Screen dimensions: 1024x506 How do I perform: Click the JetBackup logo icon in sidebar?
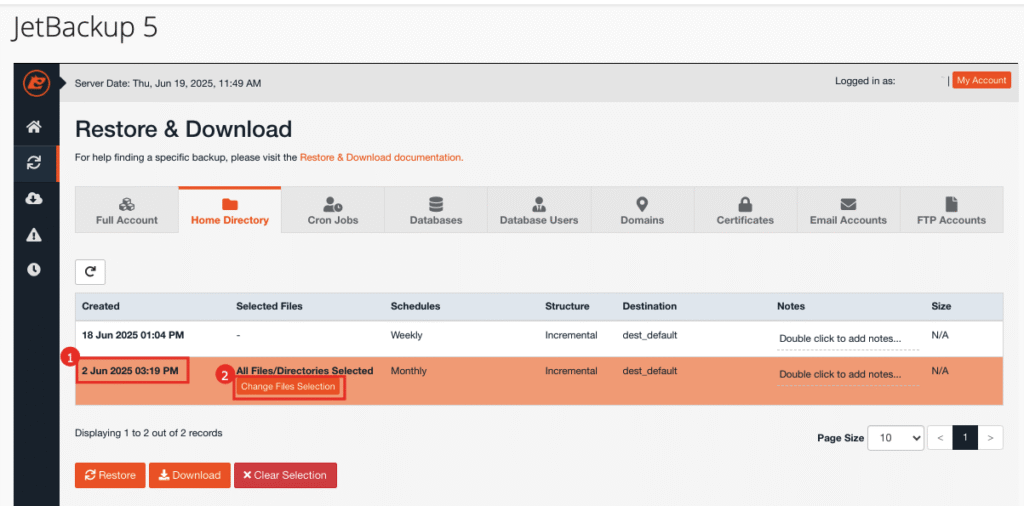pos(36,84)
